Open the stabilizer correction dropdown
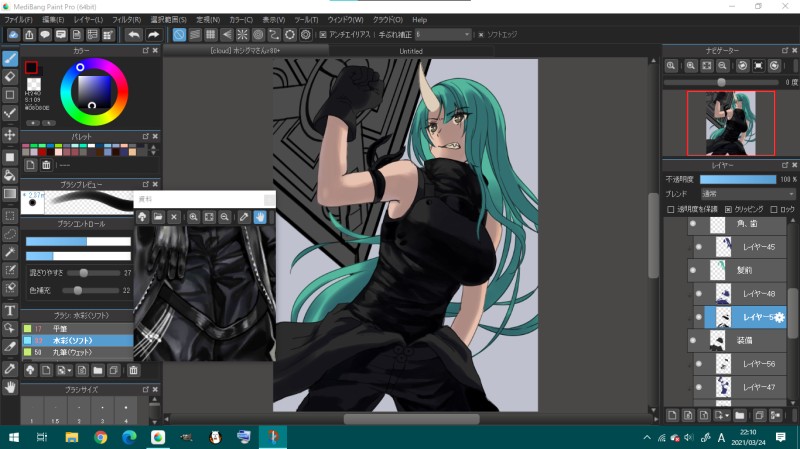Image resolution: width=800 pixels, height=449 pixels. point(442,35)
